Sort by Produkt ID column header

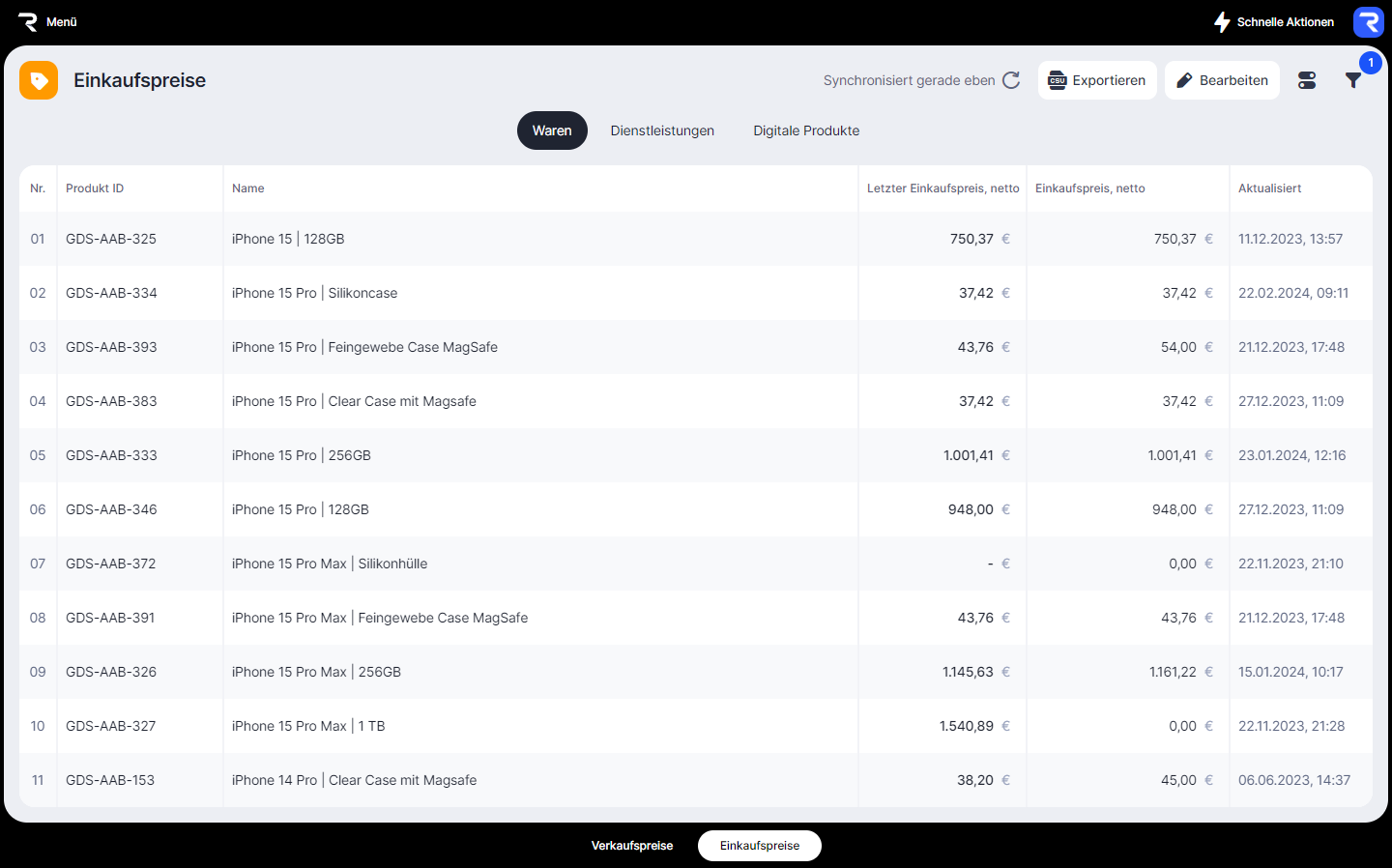95,188
